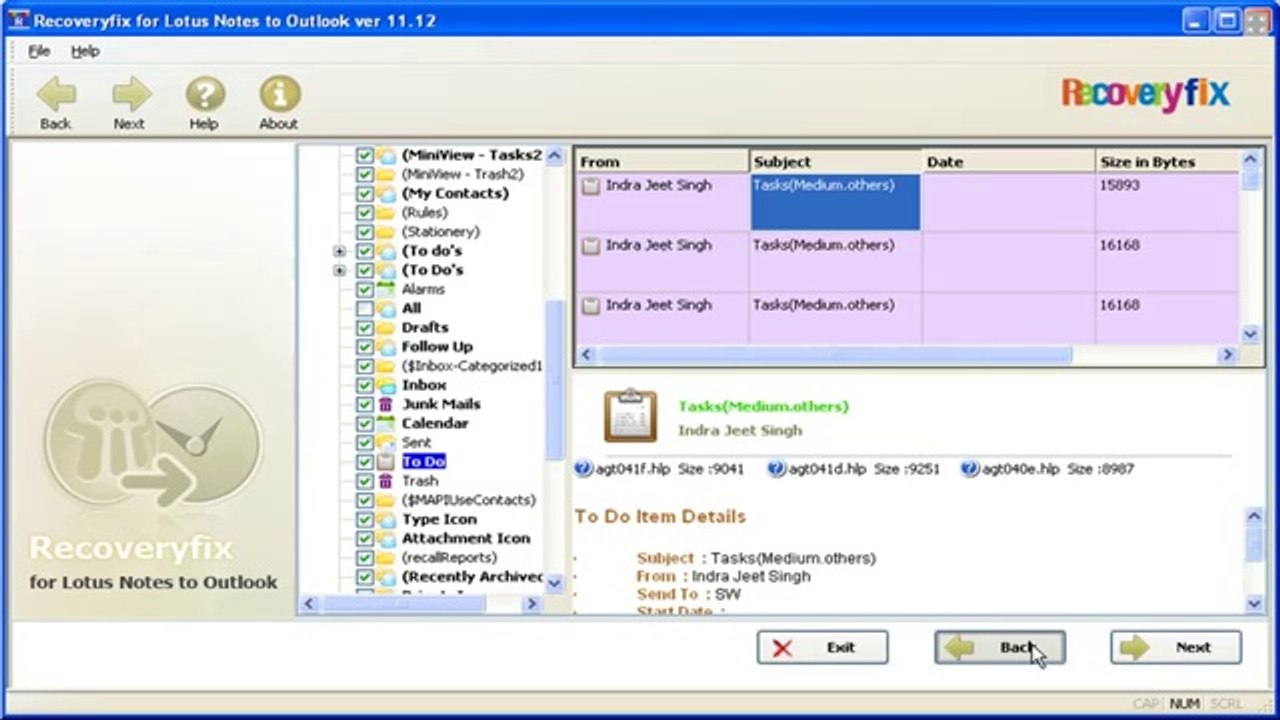
Task: Sort by Date column header
Action: (1009, 161)
